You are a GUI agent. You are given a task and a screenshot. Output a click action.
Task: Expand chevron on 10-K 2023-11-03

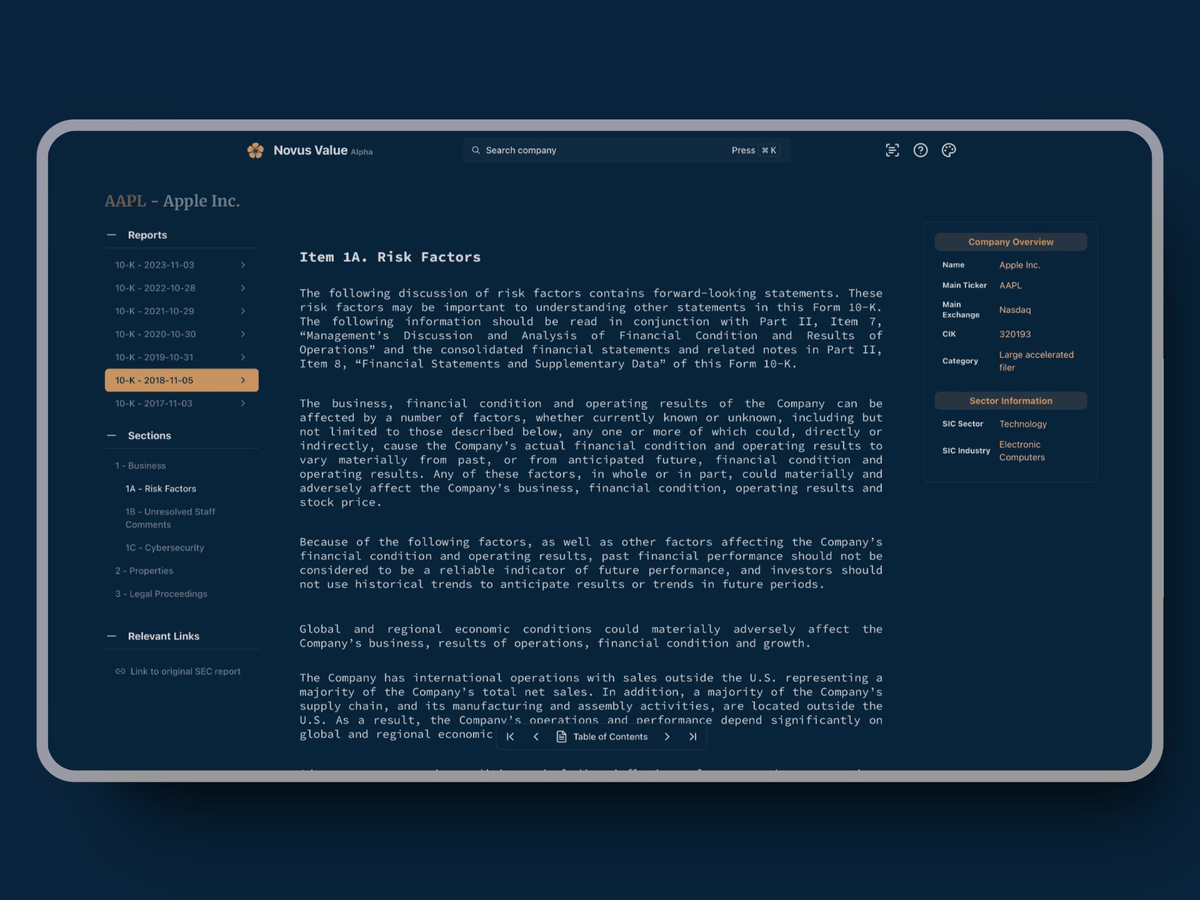[x=243, y=265]
